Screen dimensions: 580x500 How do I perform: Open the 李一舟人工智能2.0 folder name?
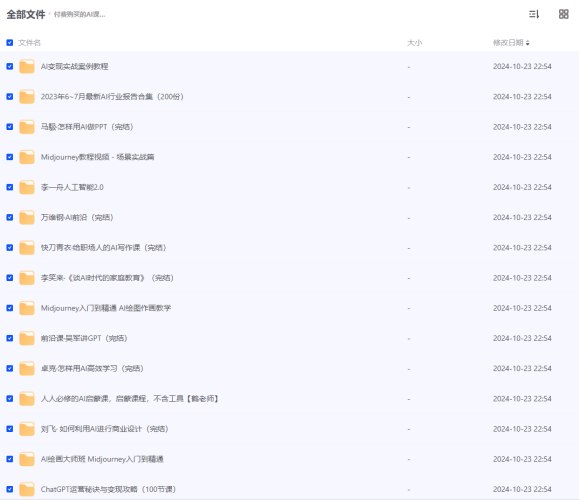(x=72, y=188)
